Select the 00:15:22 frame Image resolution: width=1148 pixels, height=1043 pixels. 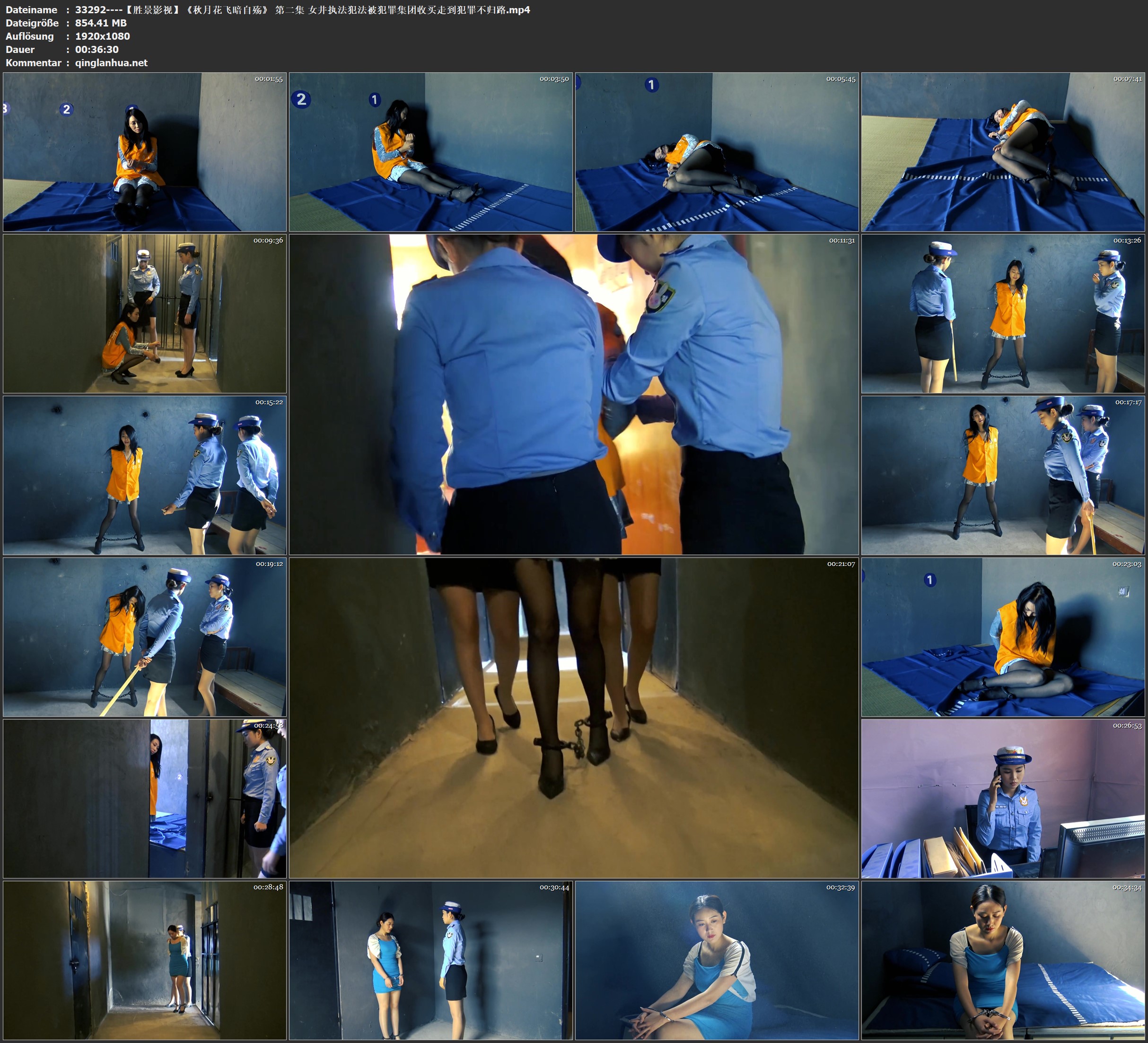(145, 475)
